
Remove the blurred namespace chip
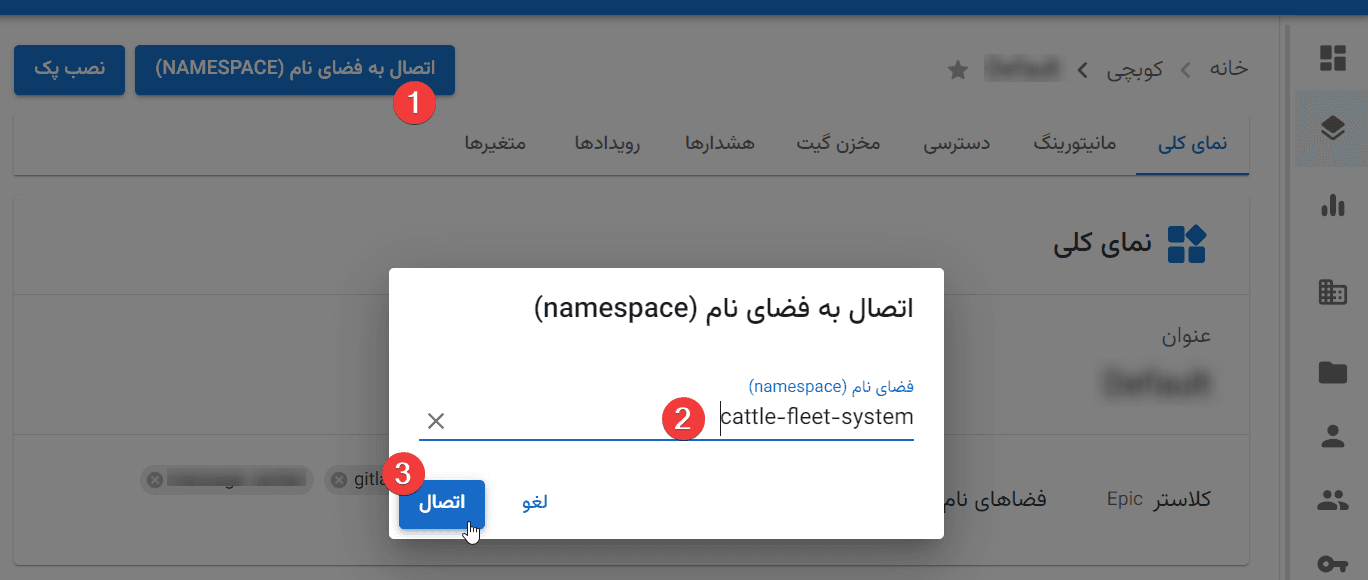(x=154, y=480)
